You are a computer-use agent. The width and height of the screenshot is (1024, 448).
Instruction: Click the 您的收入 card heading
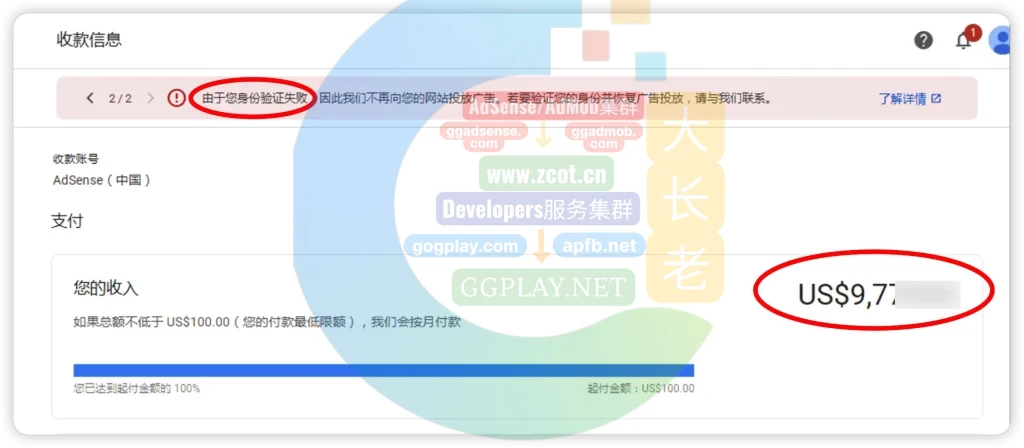click(106, 288)
